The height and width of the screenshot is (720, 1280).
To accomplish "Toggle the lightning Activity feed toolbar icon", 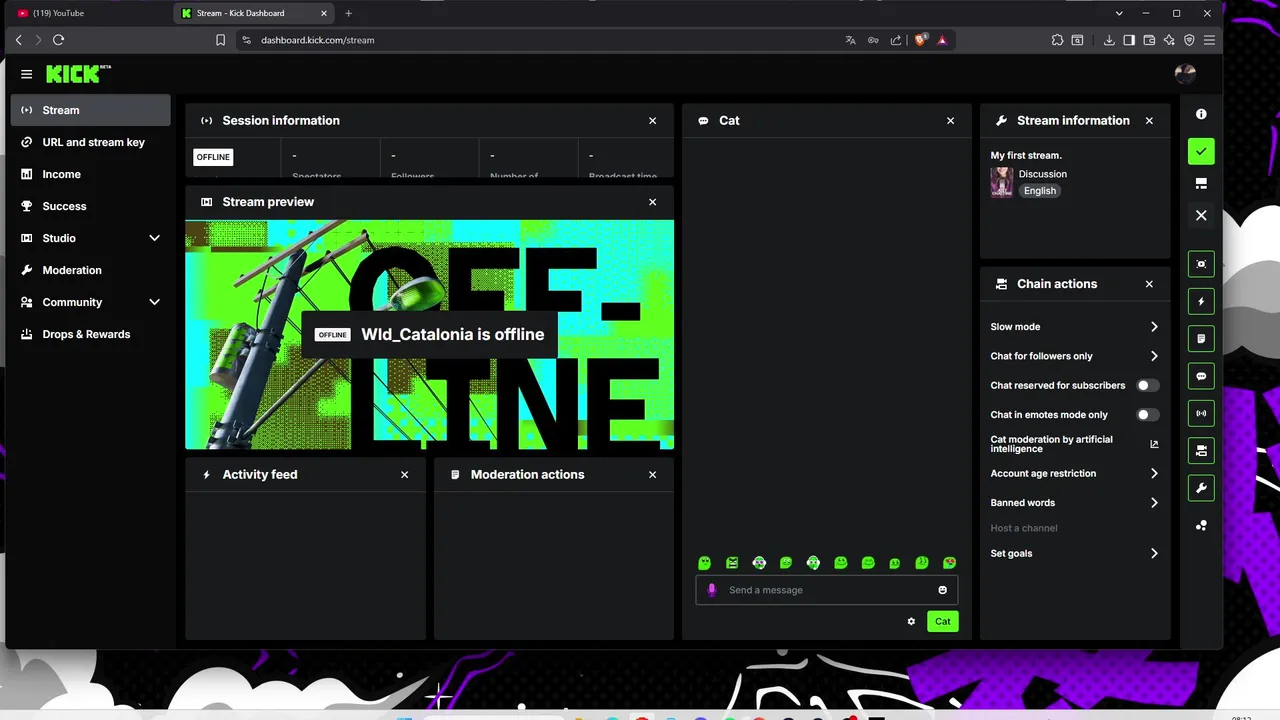I will (x=1201, y=301).
